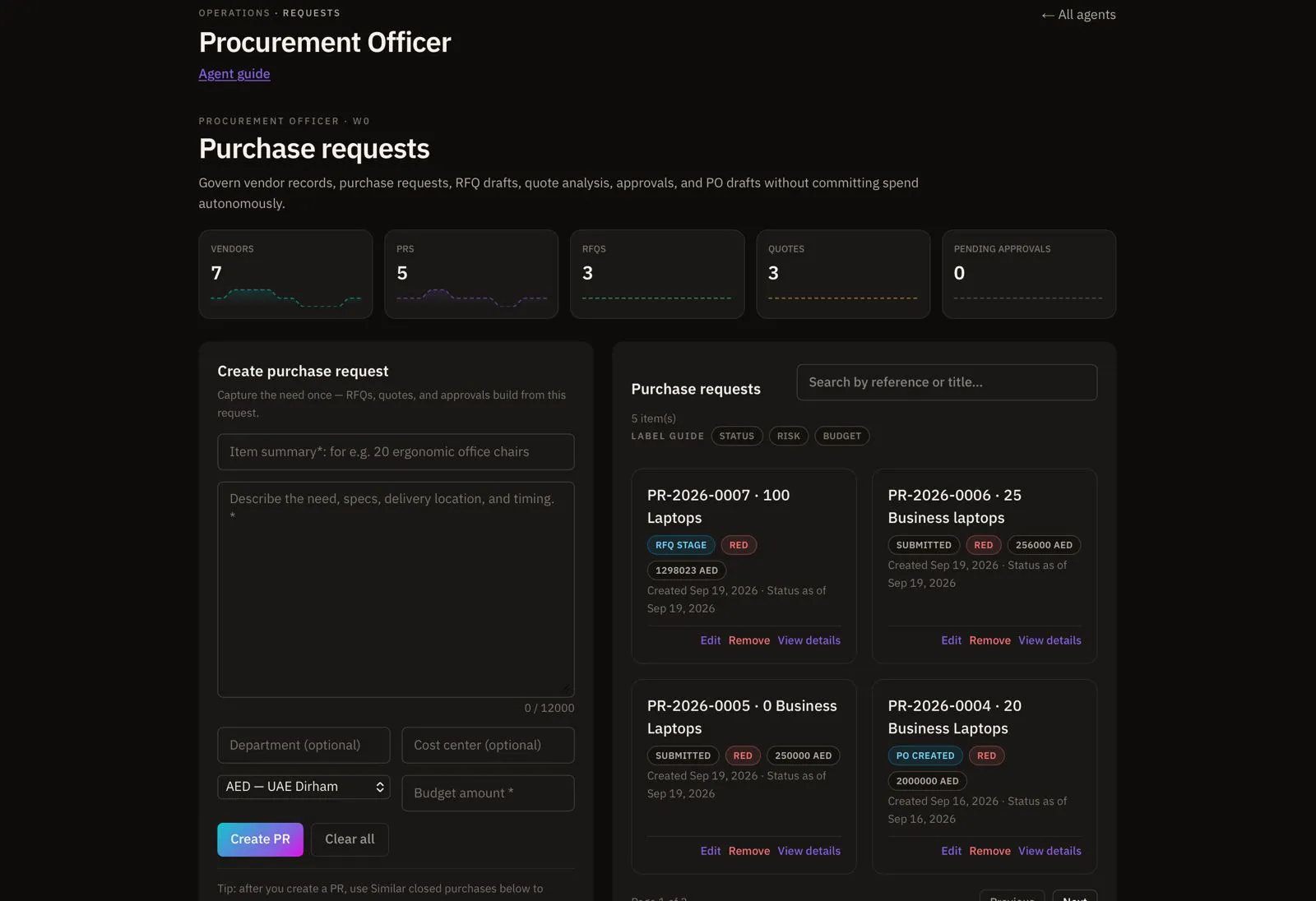Click the RFQ STAGE badge on PR-2026-0007
The image size is (1316, 901).
pos(681,545)
